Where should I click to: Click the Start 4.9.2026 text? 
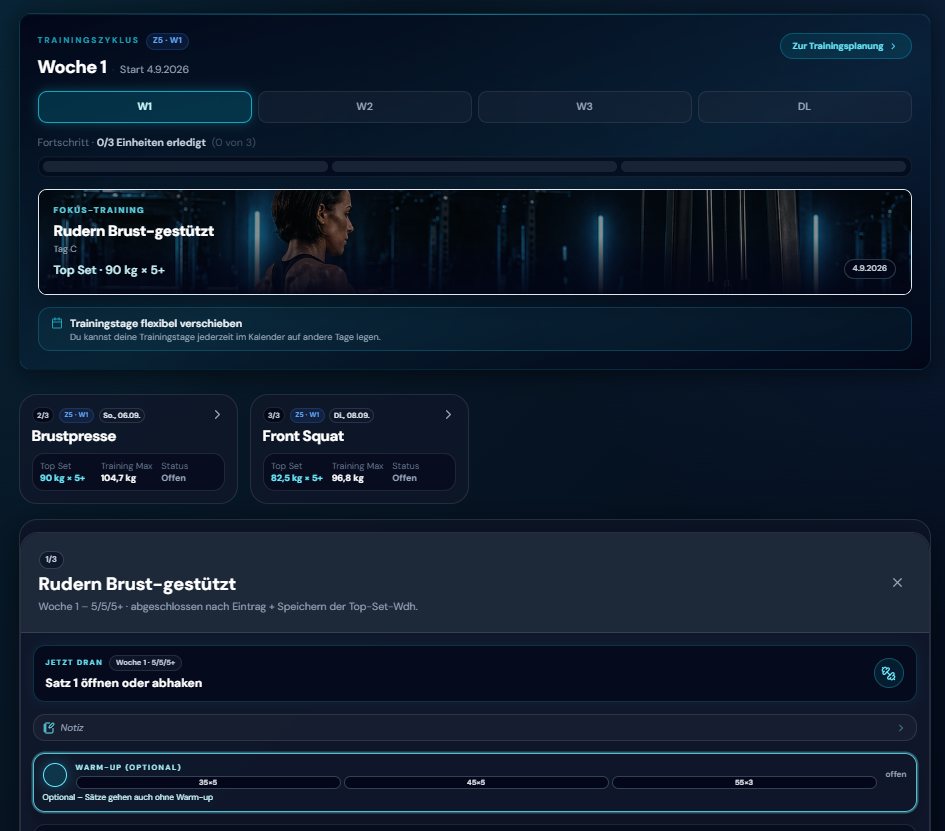(154, 69)
